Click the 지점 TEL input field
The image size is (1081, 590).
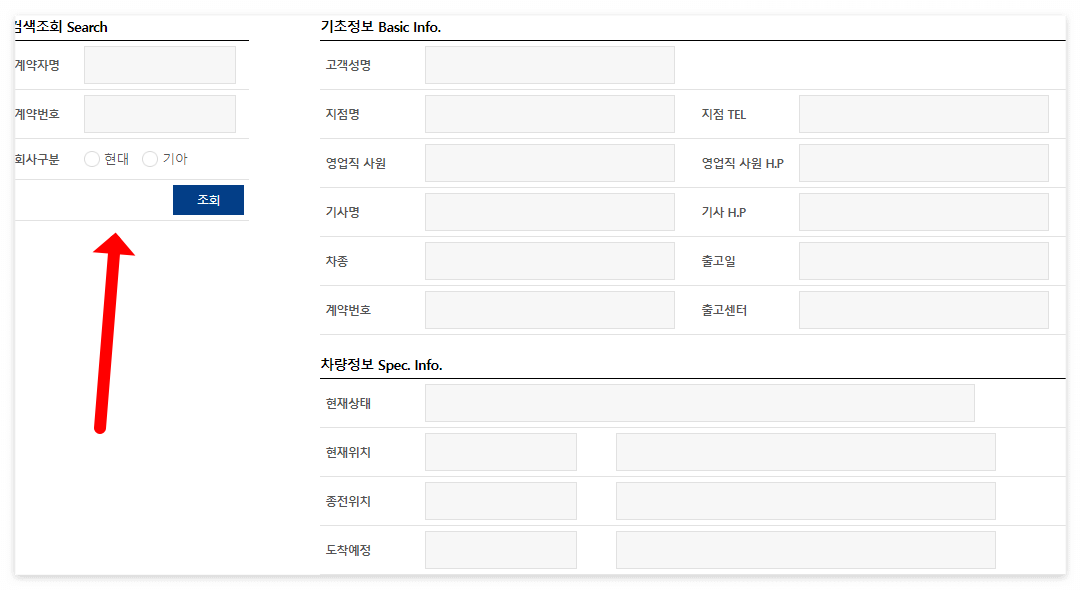(923, 113)
